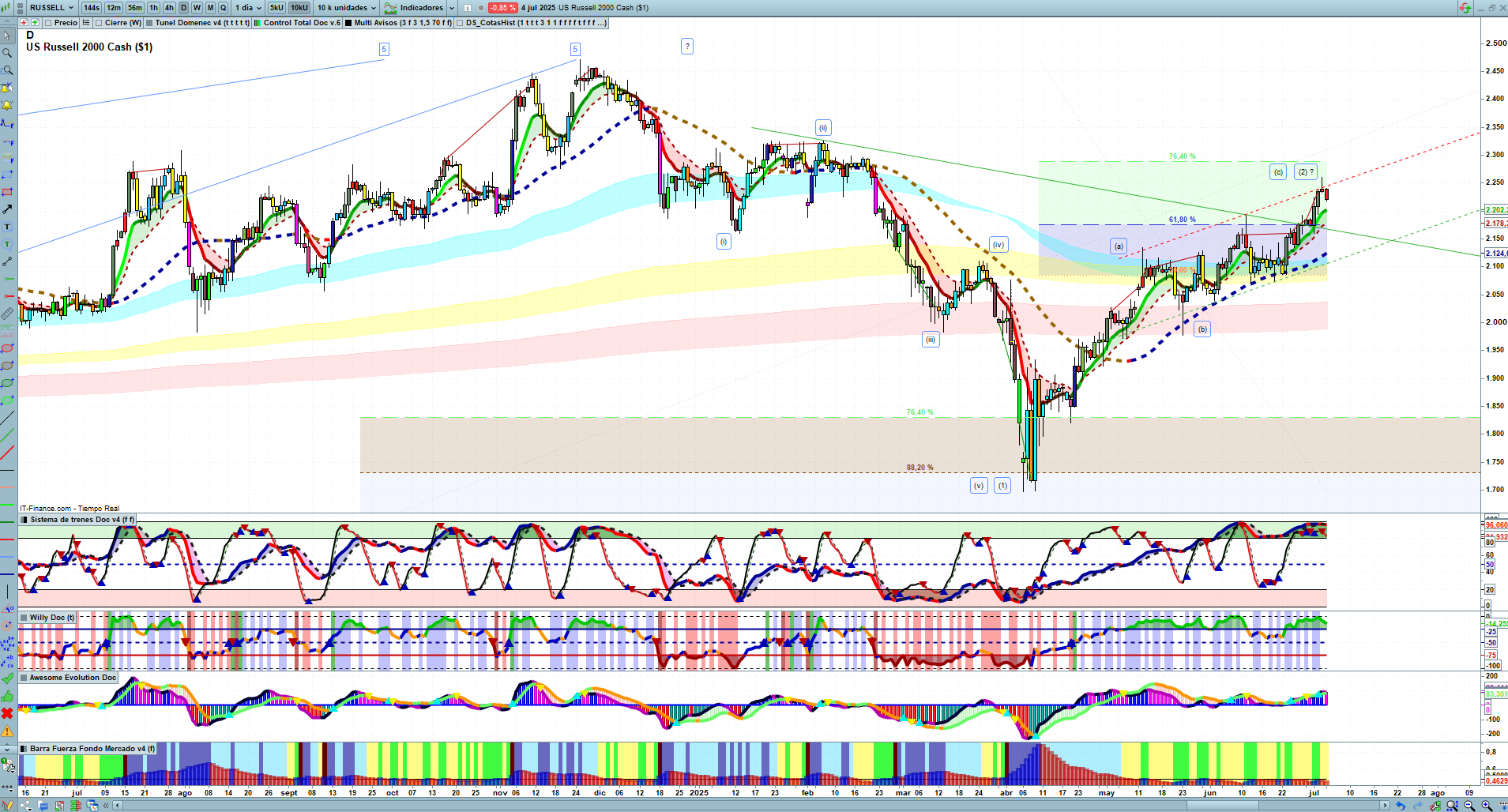The width and height of the screenshot is (1508, 812).
Task: Select the text box T tool
Action: point(7,227)
